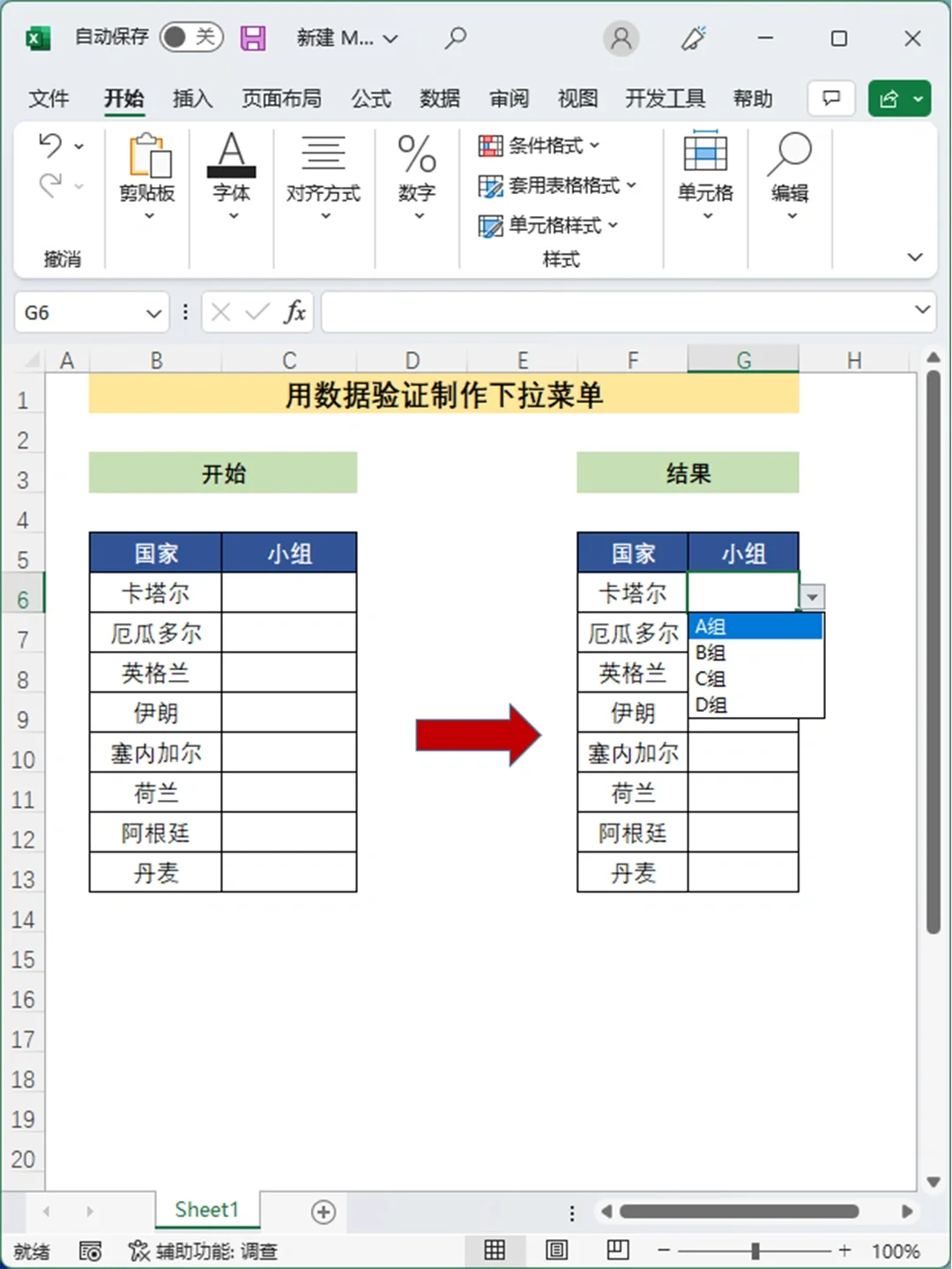The image size is (952, 1269).
Task: Click the Select All corner triangle
Action: (x=31, y=360)
